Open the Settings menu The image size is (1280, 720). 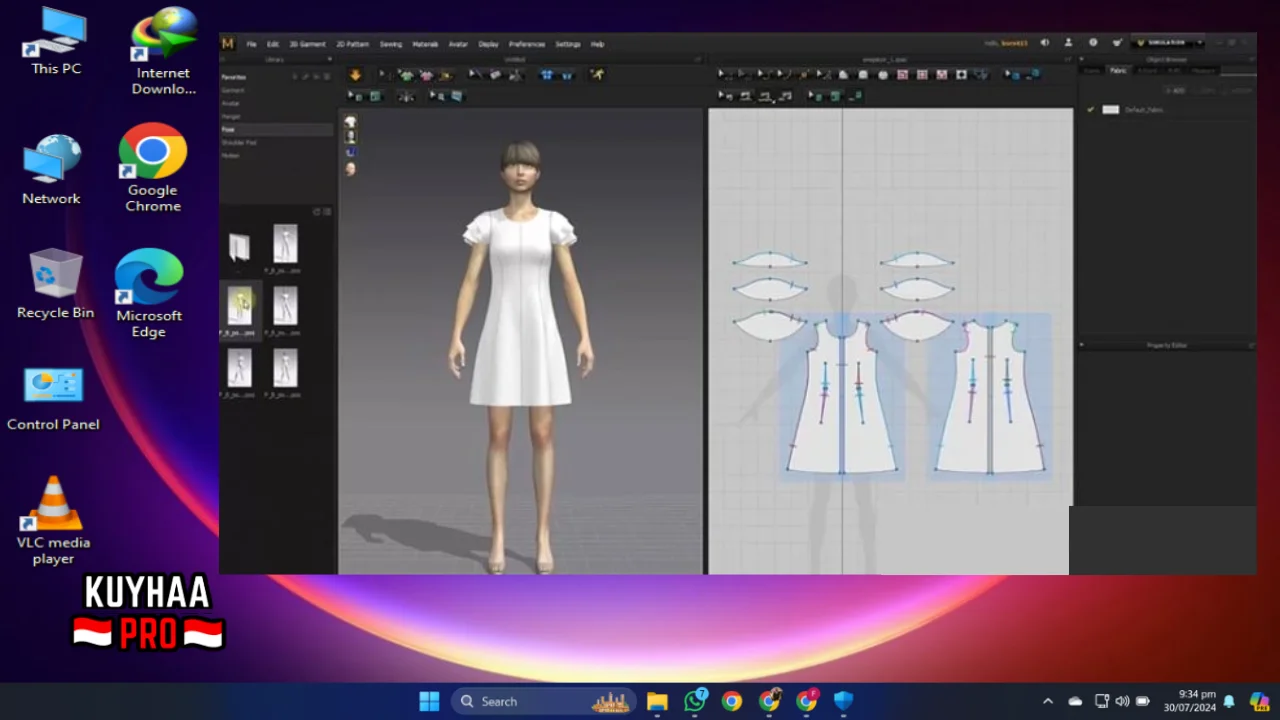point(568,44)
